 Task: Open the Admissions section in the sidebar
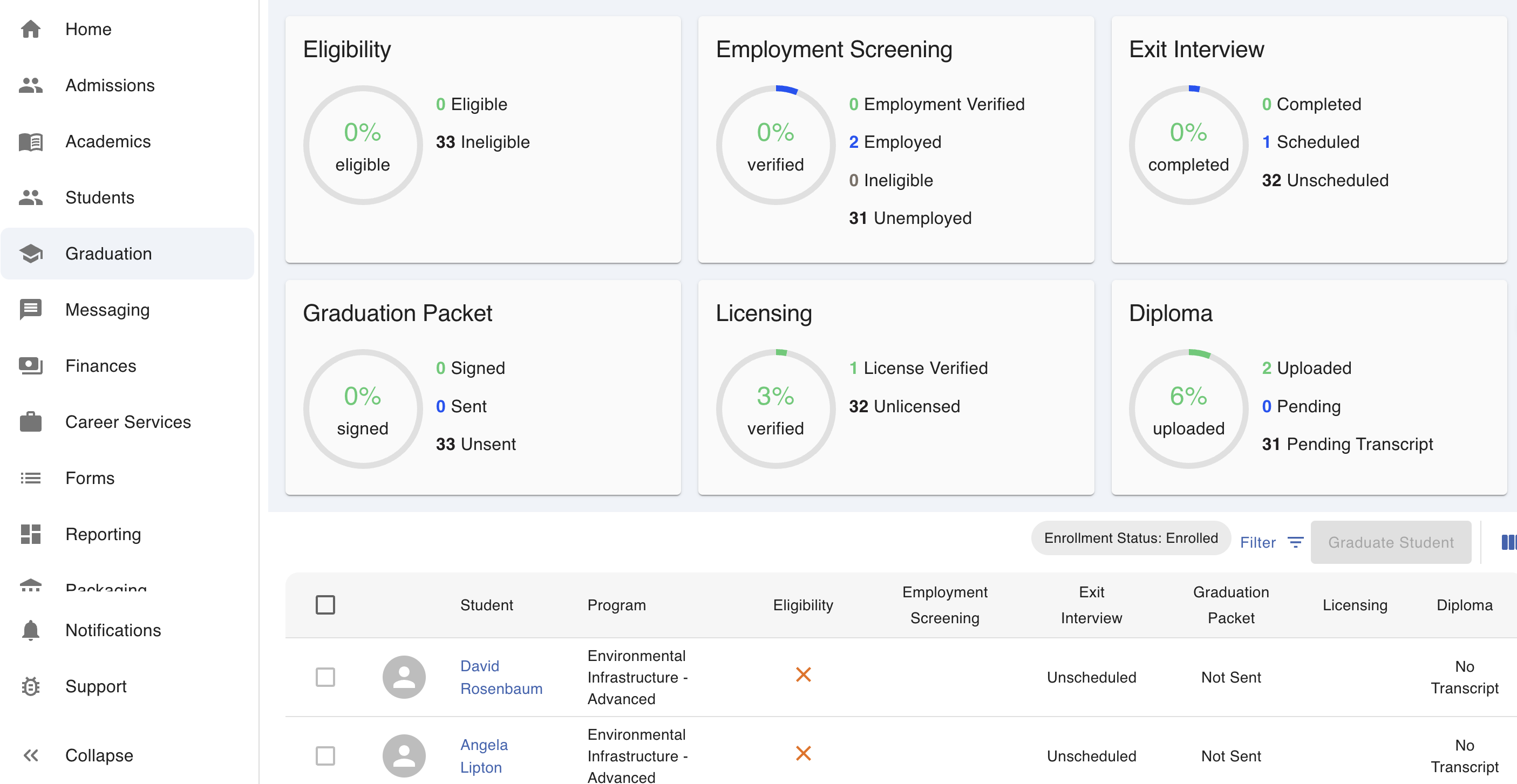110,85
